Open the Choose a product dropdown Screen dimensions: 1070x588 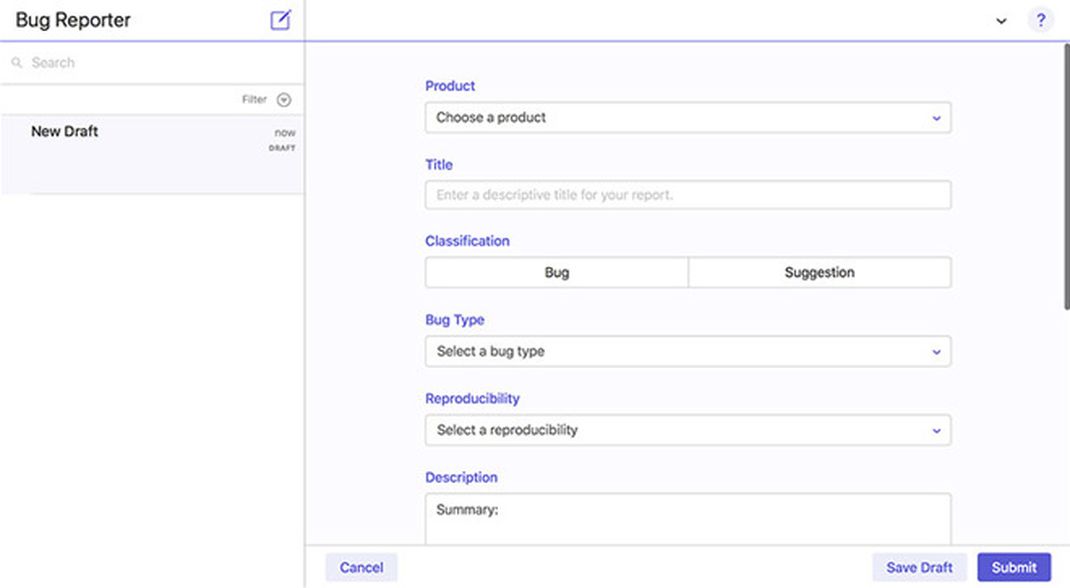pyautogui.click(x=688, y=117)
